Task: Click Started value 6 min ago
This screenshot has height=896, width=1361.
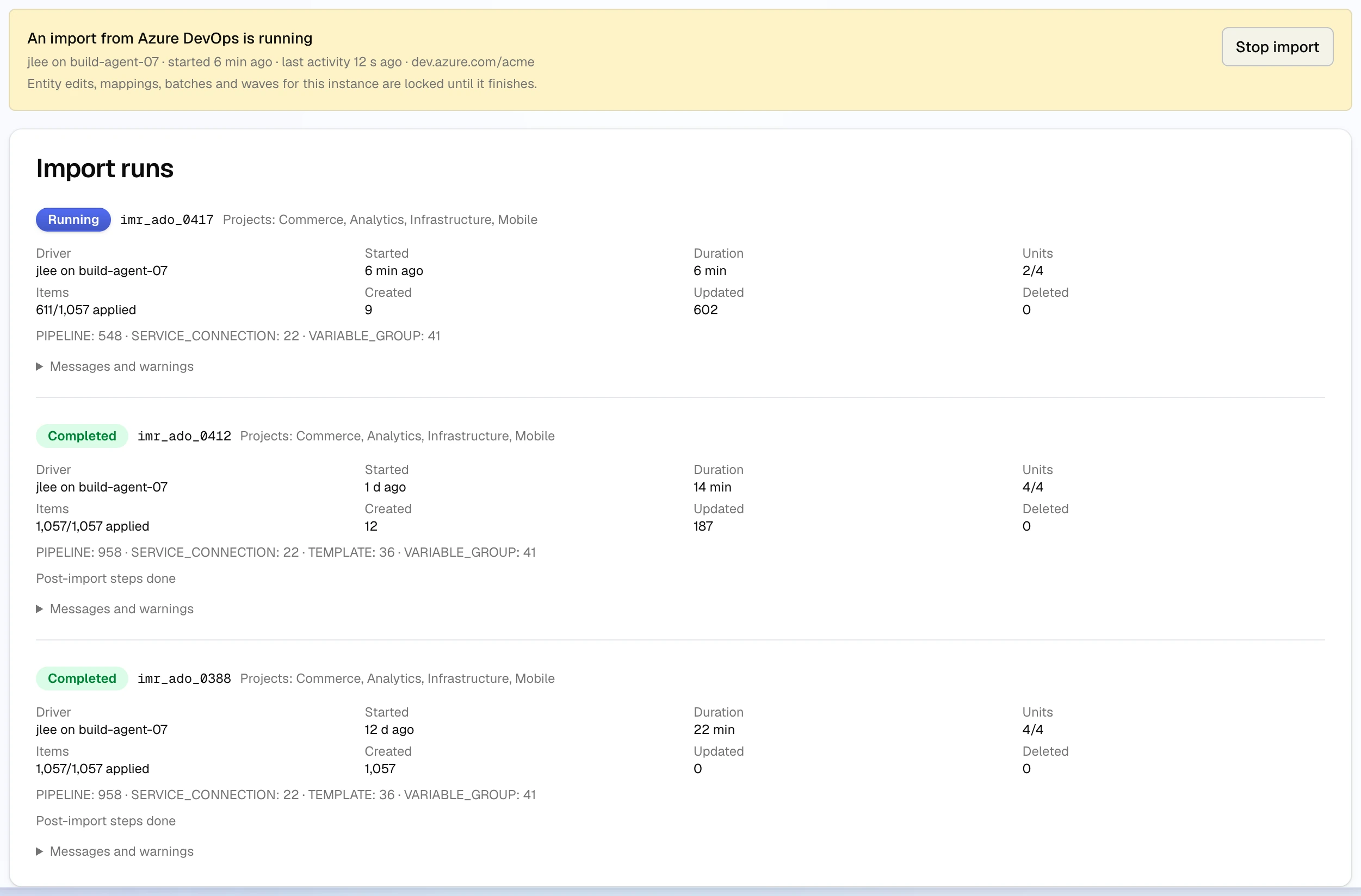Action: [393, 270]
